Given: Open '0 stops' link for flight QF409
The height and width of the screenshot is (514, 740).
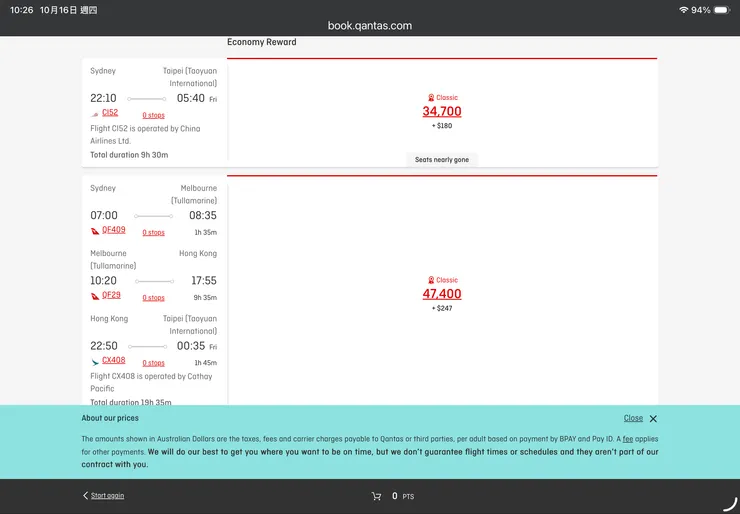Looking at the screenshot, I should coord(153,232).
